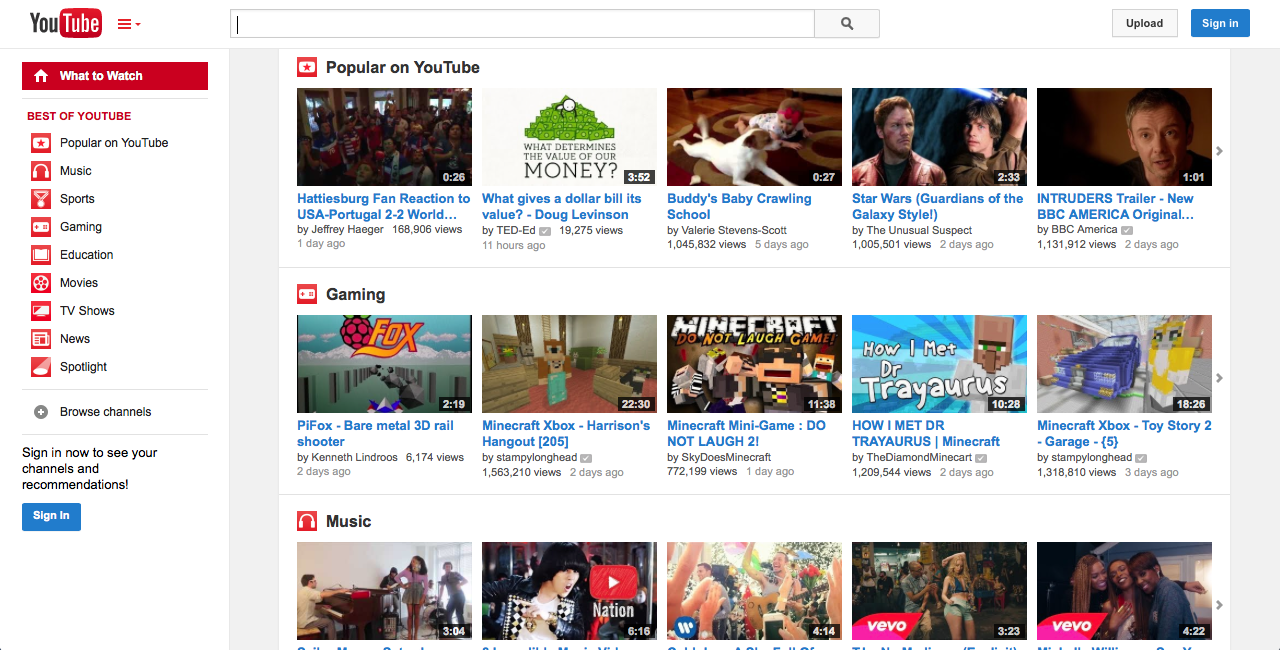Click INTRUDERS Trailer video title
The height and width of the screenshot is (650, 1280).
point(1115,206)
